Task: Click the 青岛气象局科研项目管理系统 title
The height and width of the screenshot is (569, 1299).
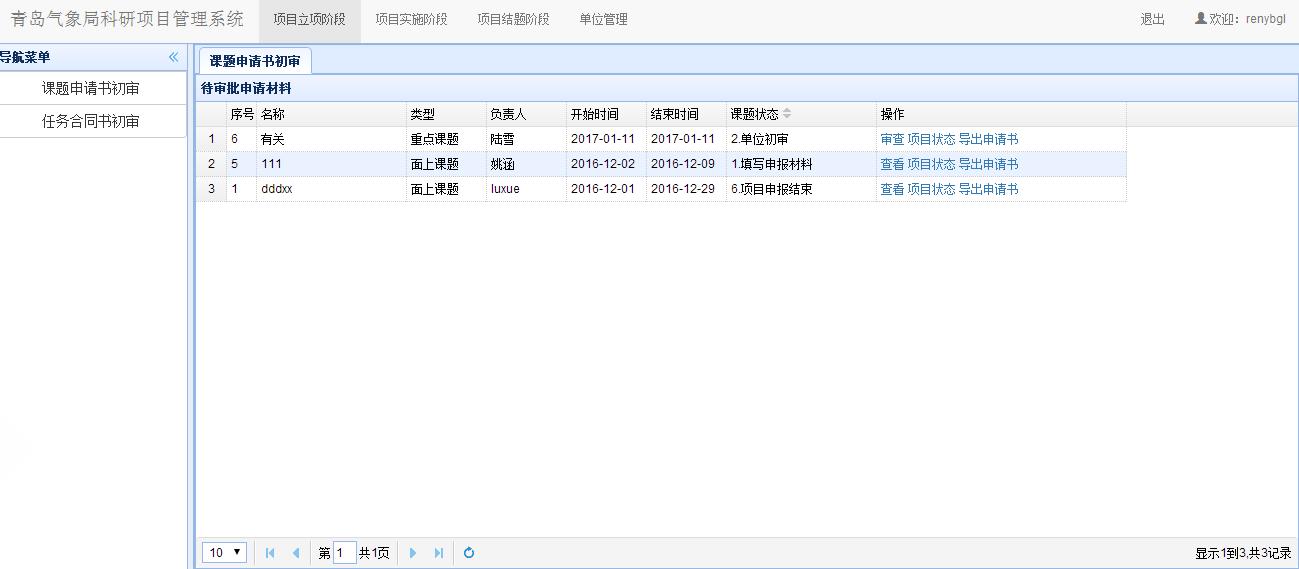Action: click(x=127, y=19)
